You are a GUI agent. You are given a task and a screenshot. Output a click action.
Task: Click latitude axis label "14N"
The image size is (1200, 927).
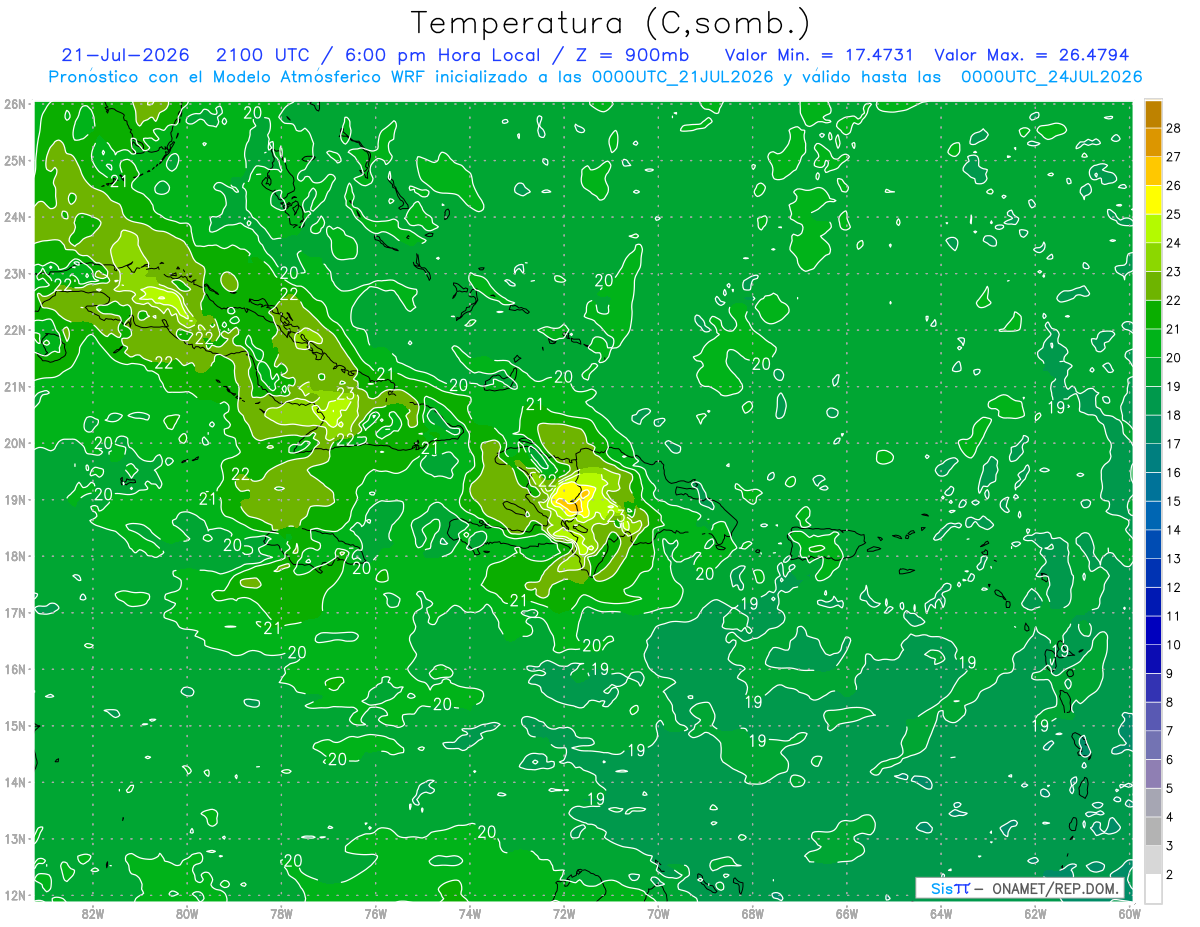(x=14, y=782)
